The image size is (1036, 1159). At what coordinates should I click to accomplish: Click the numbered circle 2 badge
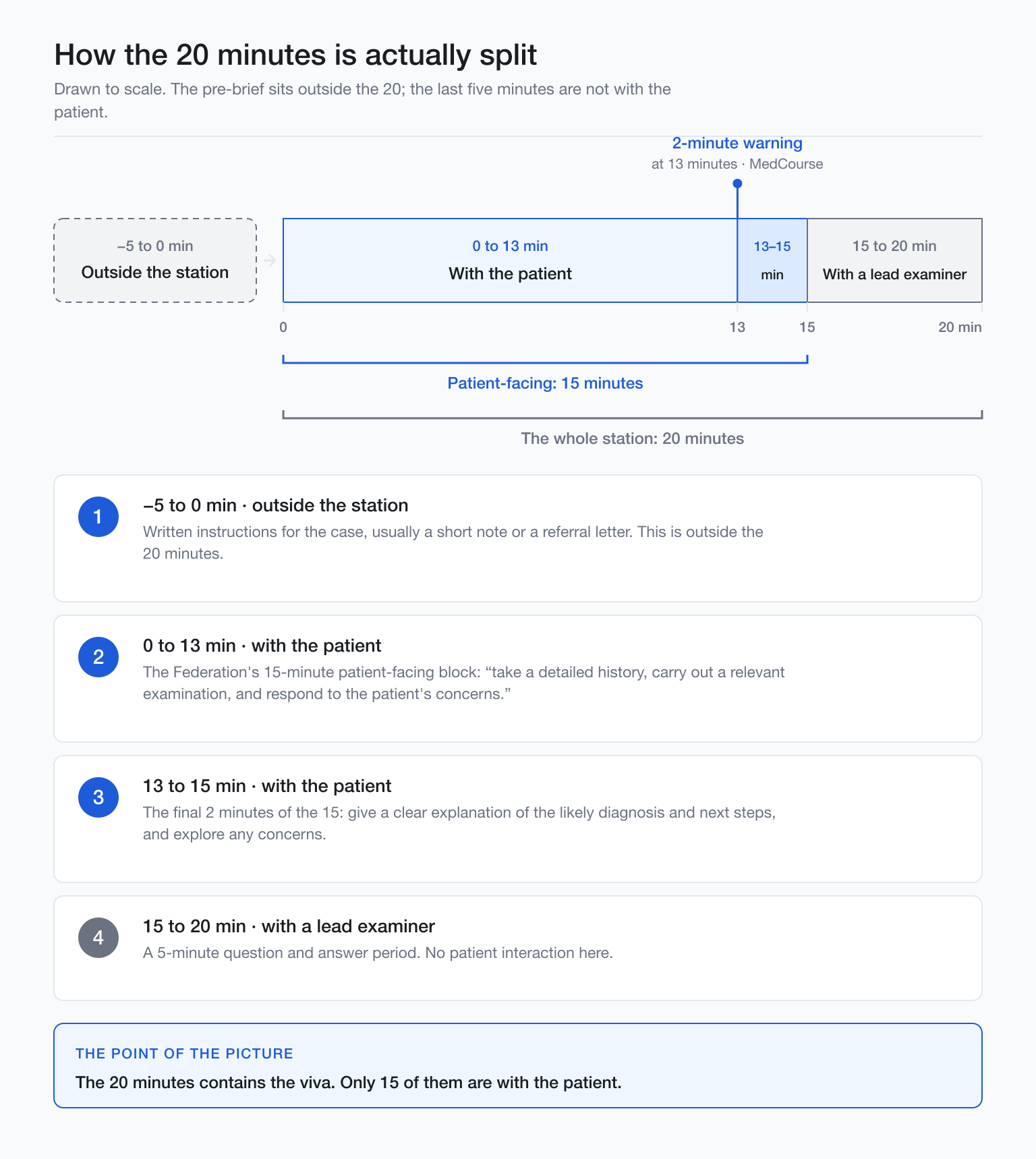coord(98,657)
